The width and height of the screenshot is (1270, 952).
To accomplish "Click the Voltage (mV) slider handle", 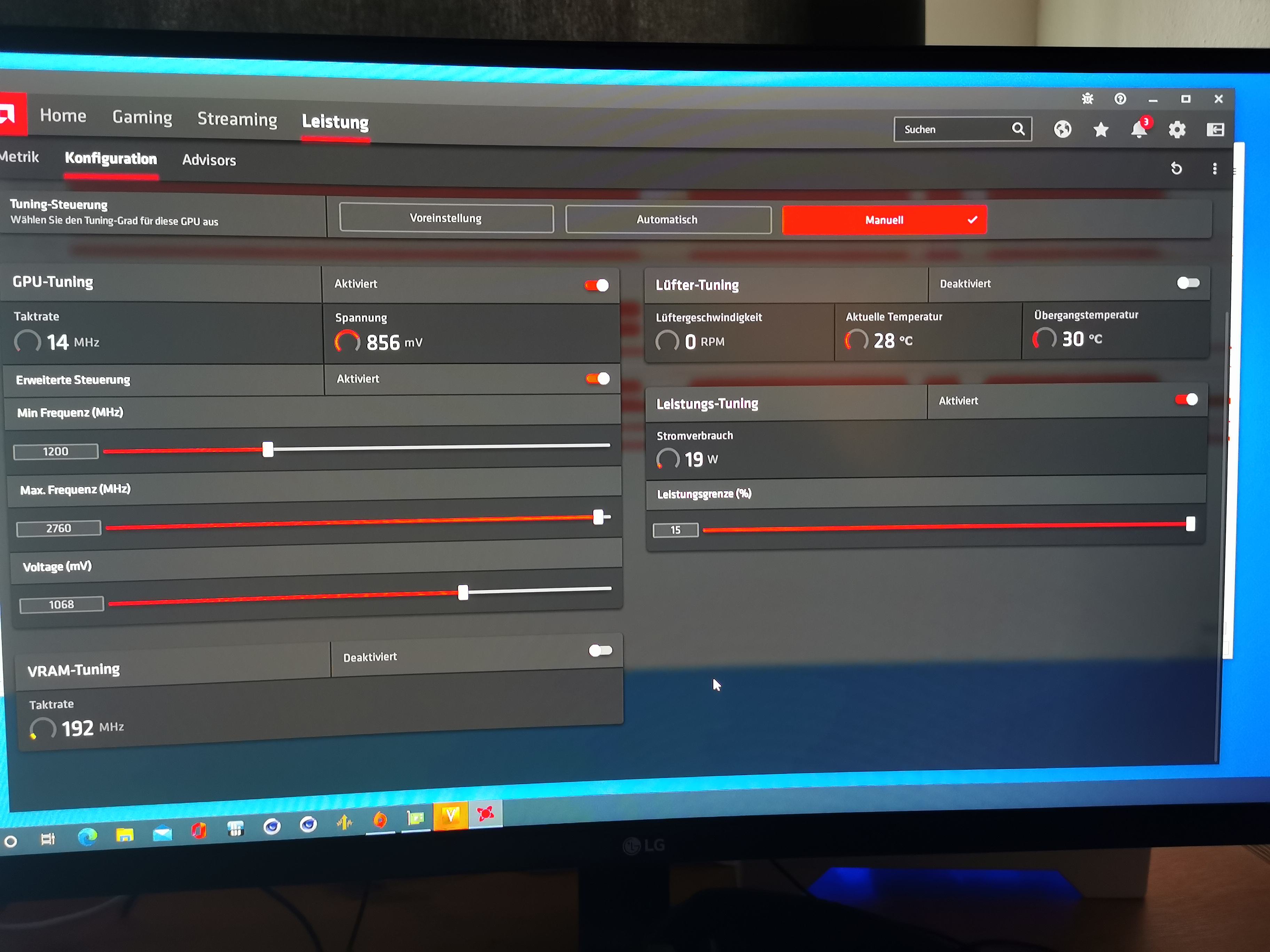I will [463, 592].
